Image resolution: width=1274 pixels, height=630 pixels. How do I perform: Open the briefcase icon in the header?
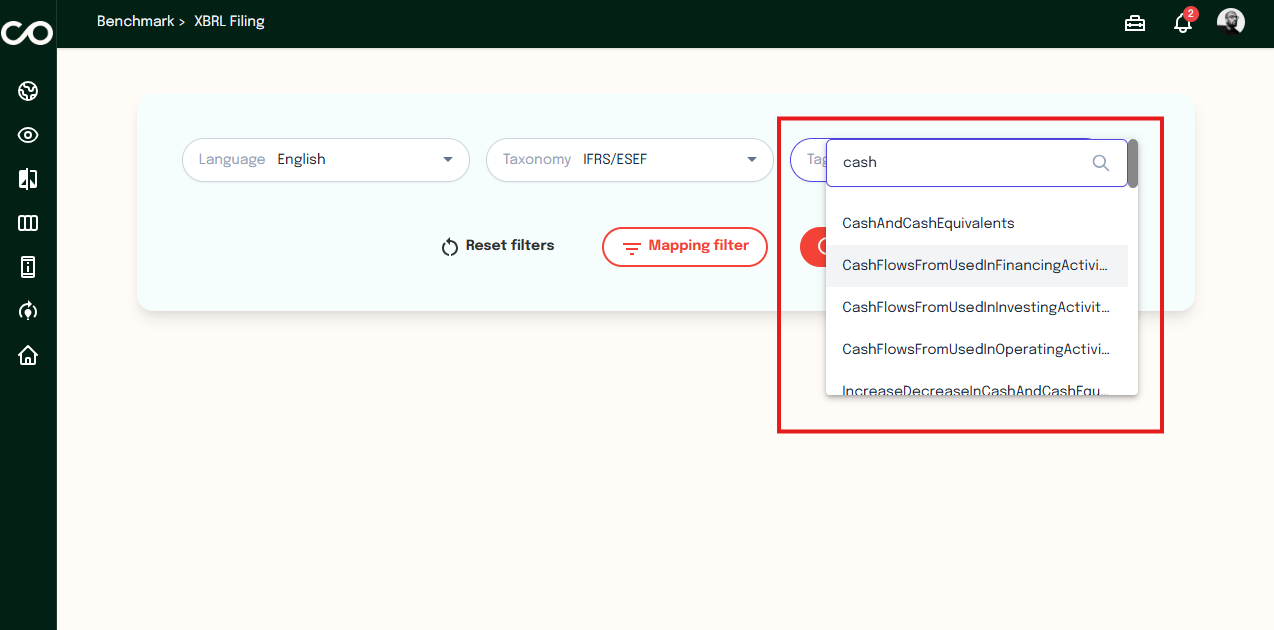pyautogui.click(x=1135, y=23)
